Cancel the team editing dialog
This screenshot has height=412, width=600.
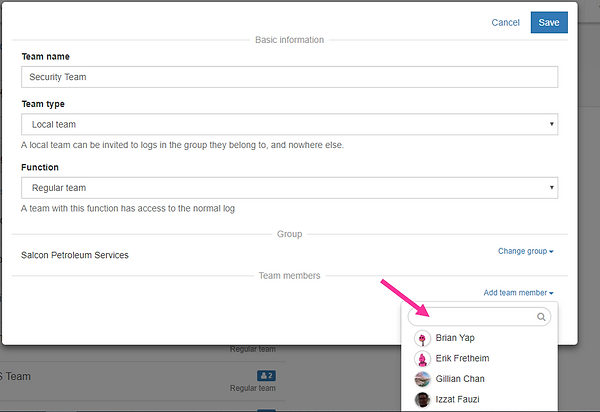(505, 23)
